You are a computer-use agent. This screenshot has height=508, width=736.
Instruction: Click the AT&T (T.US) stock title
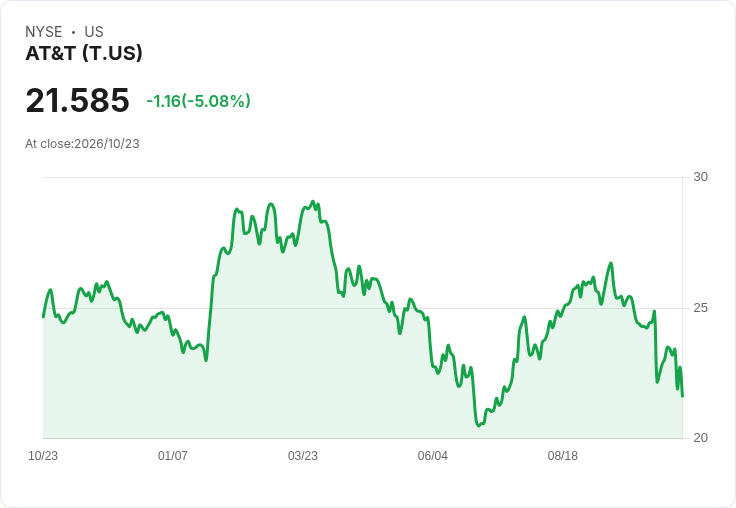click(x=84, y=53)
